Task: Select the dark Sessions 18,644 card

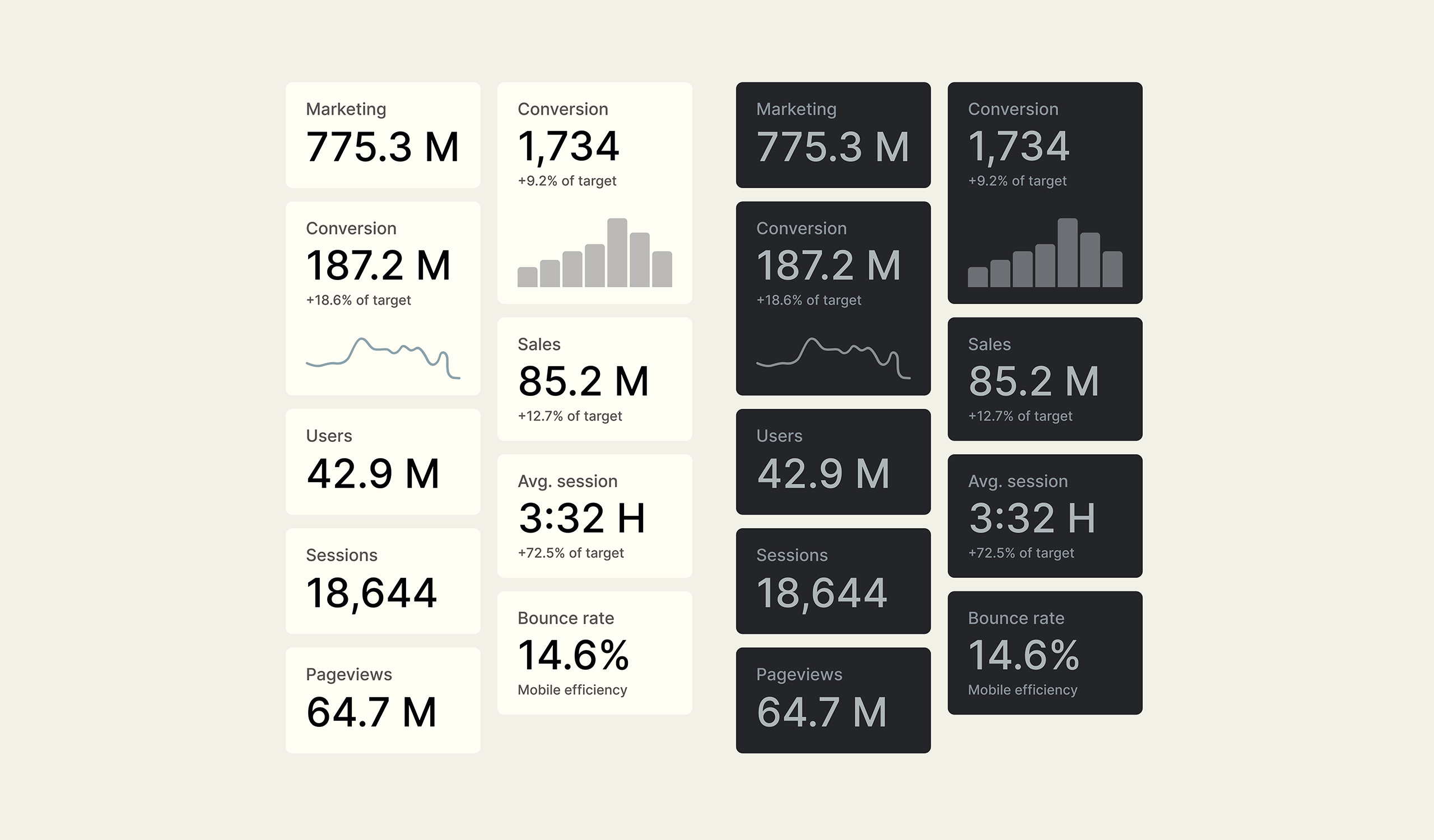Action: [x=832, y=580]
